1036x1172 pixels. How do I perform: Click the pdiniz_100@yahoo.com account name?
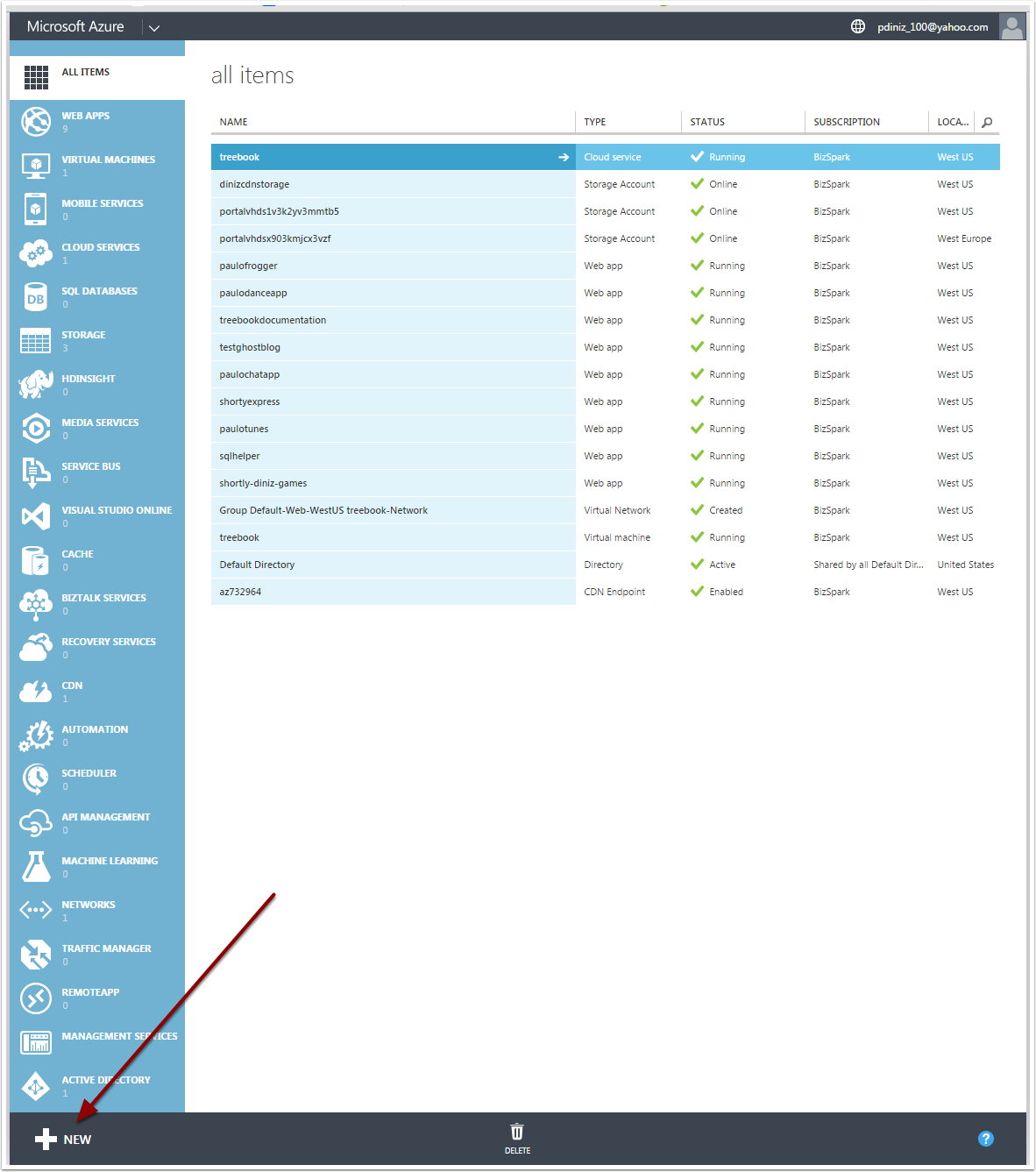click(x=933, y=27)
